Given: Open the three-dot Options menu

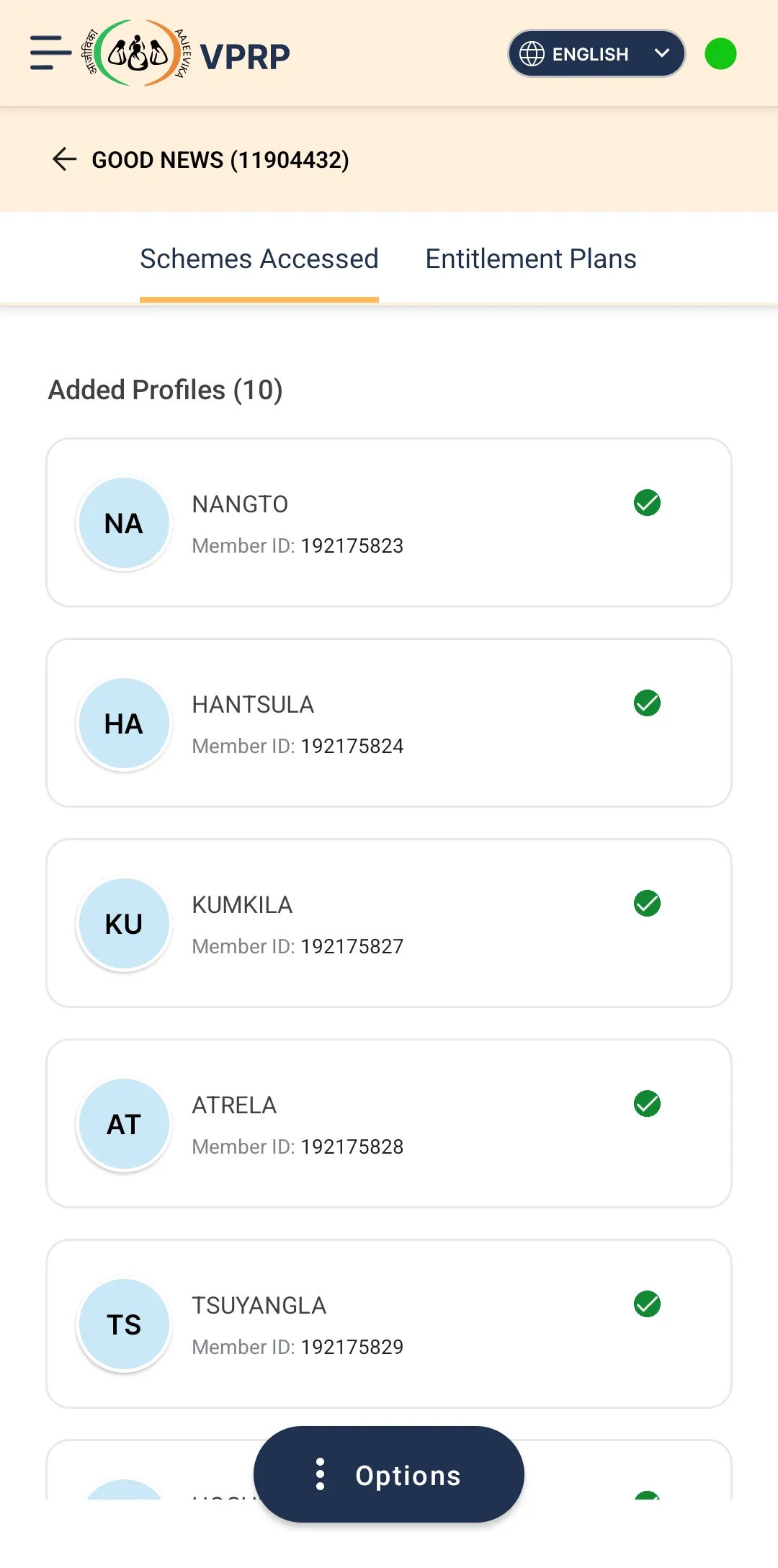Looking at the screenshot, I should pos(389,1474).
